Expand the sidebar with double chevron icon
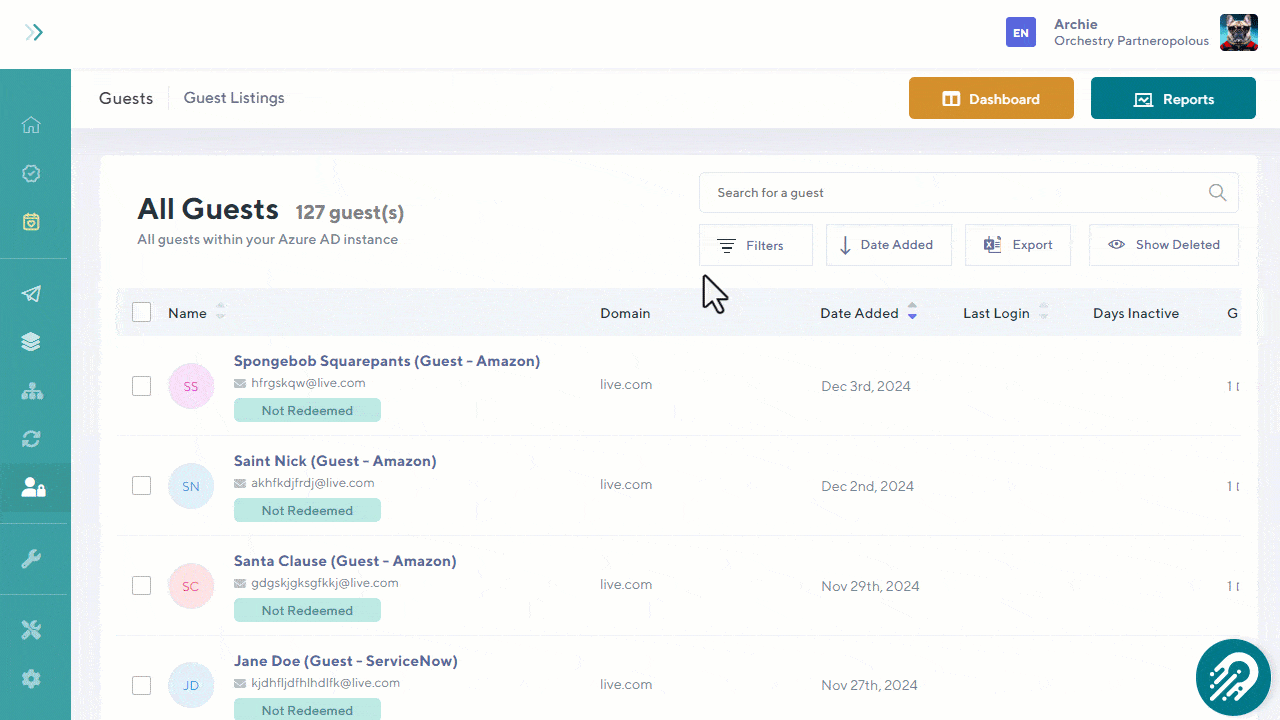The height and width of the screenshot is (720, 1280). tap(35, 33)
